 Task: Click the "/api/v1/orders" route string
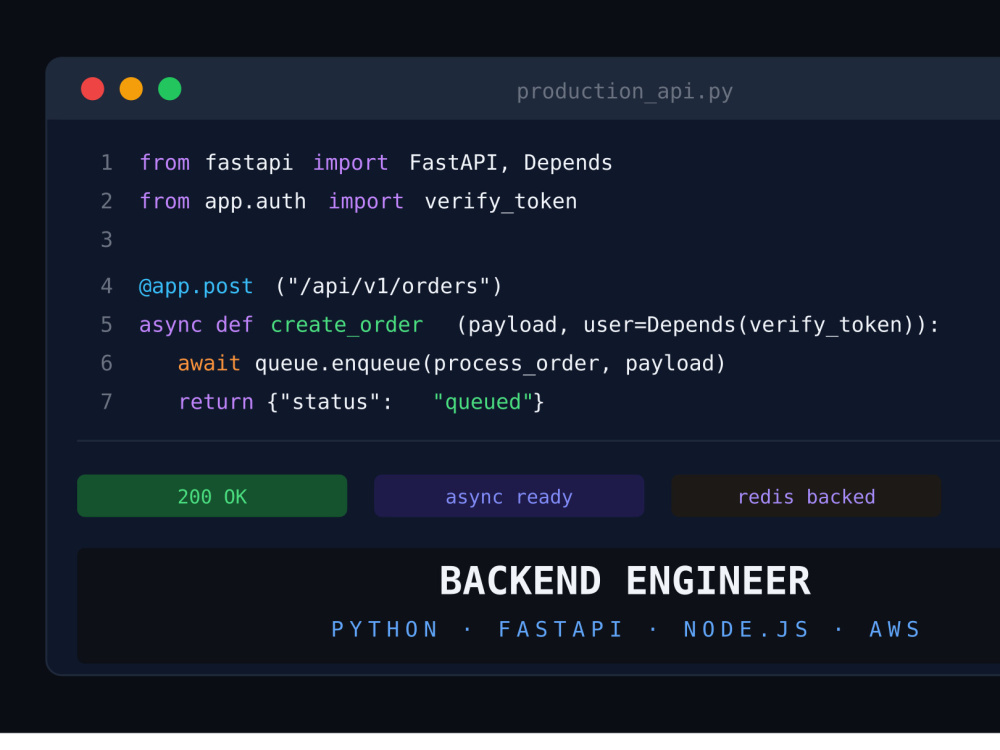[389, 286]
